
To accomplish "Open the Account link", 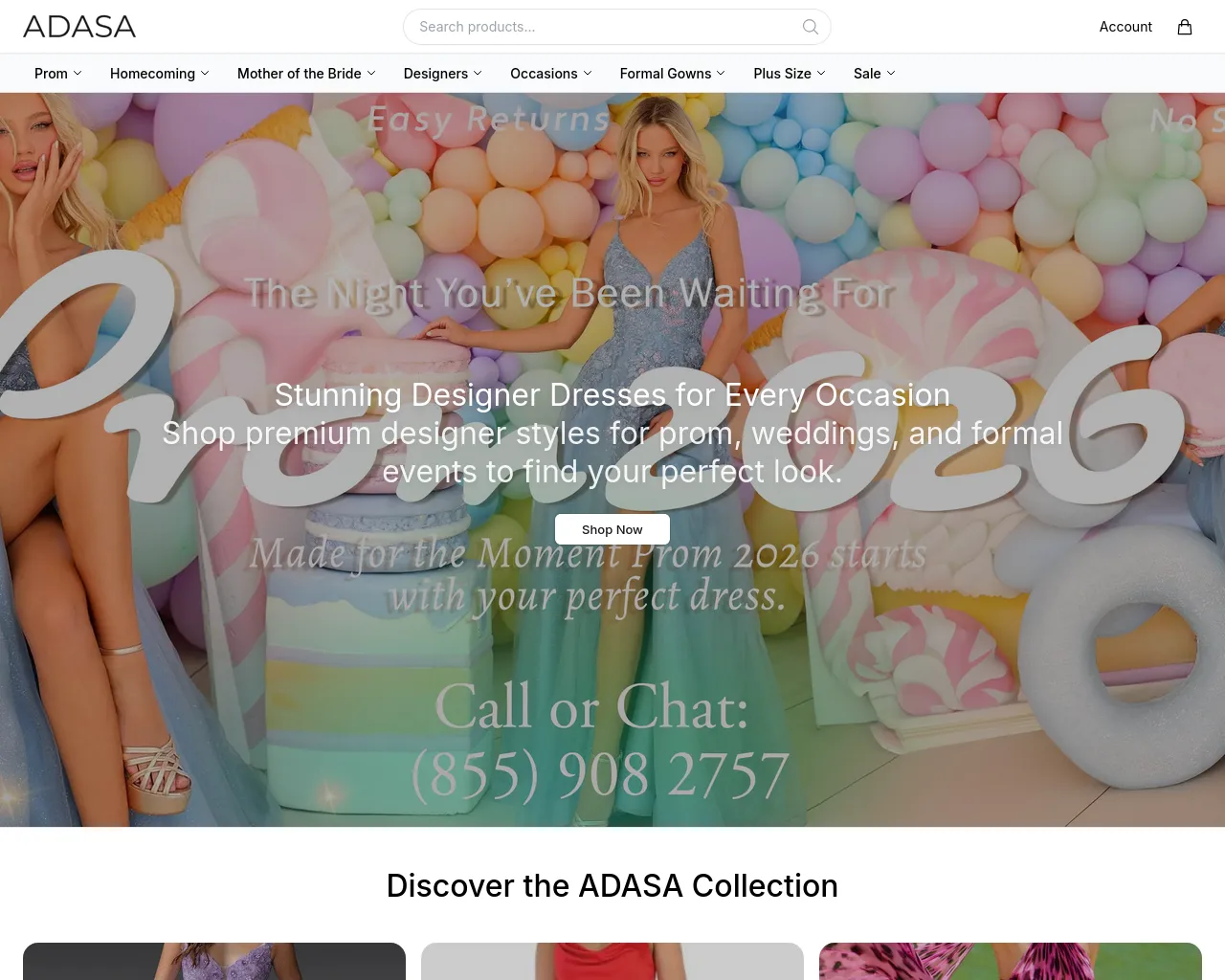I will [x=1125, y=27].
